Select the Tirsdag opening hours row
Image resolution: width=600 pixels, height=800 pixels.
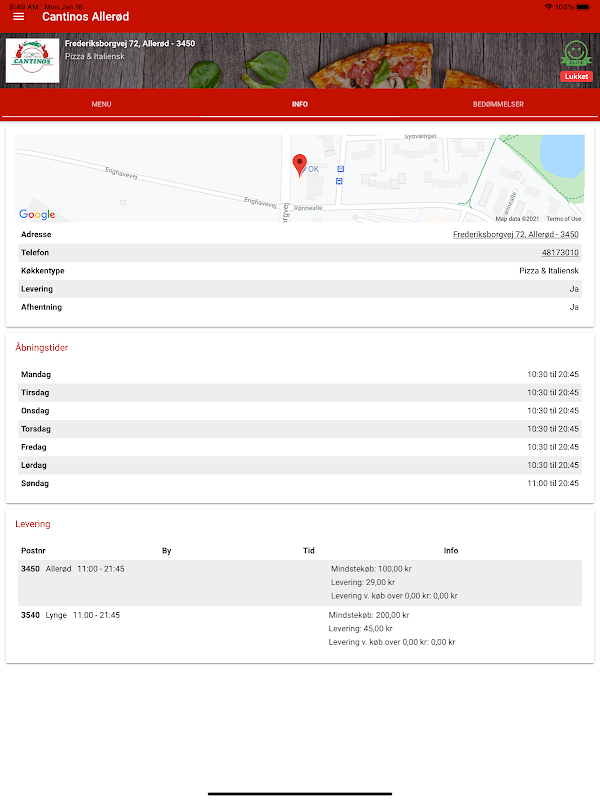click(300, 393)
